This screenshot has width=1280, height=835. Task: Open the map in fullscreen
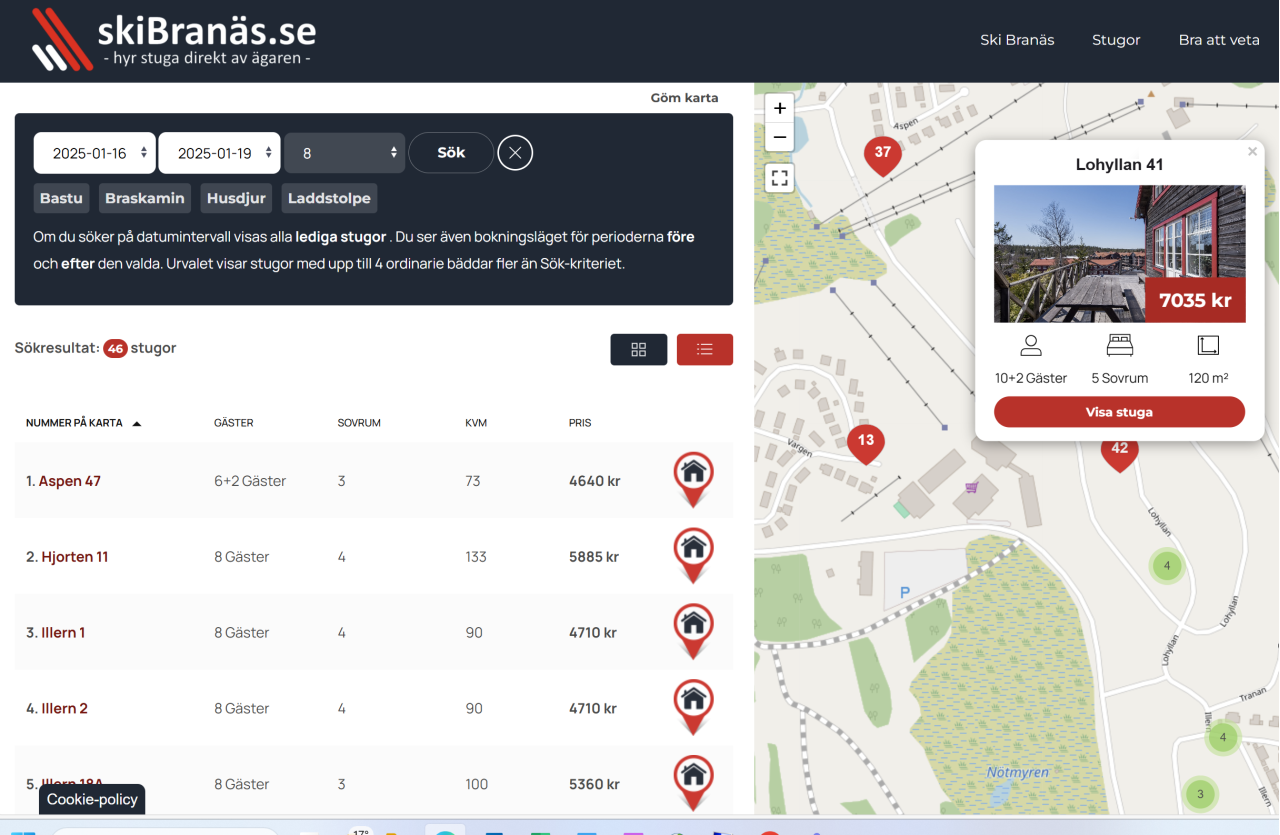(780, 179)
